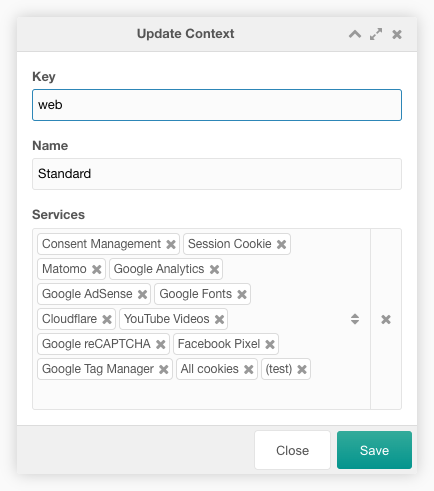The height and width of the screenshot is (491, 434).
Task: Remove Cloudflare from the services list
Action: (x=107, y=319)
